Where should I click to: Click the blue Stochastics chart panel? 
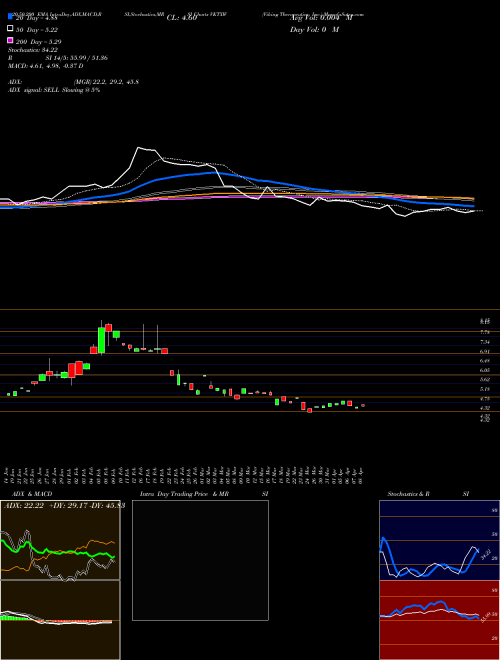pos(439,540)
